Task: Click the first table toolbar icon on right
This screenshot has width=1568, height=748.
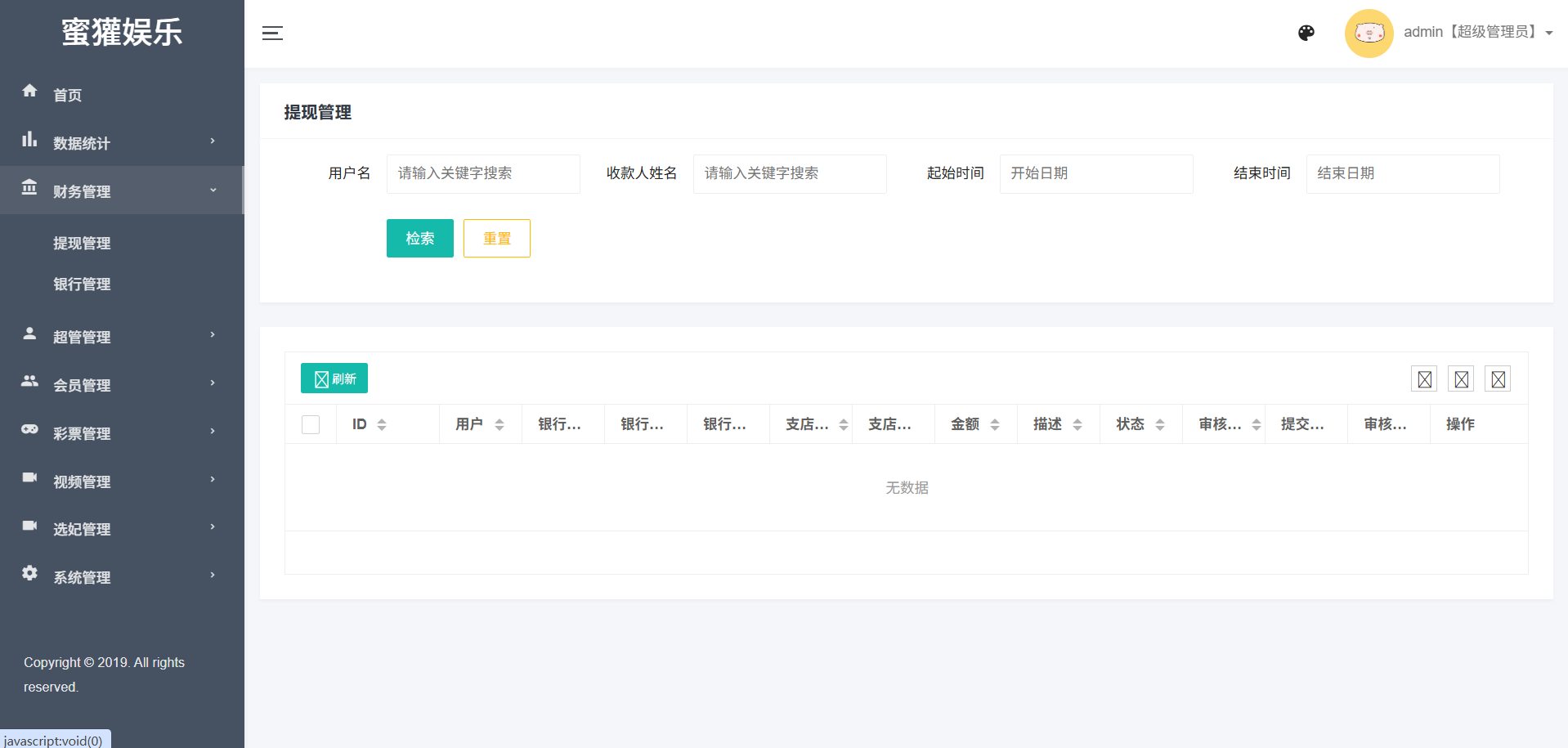Action: coord(1424,379)
